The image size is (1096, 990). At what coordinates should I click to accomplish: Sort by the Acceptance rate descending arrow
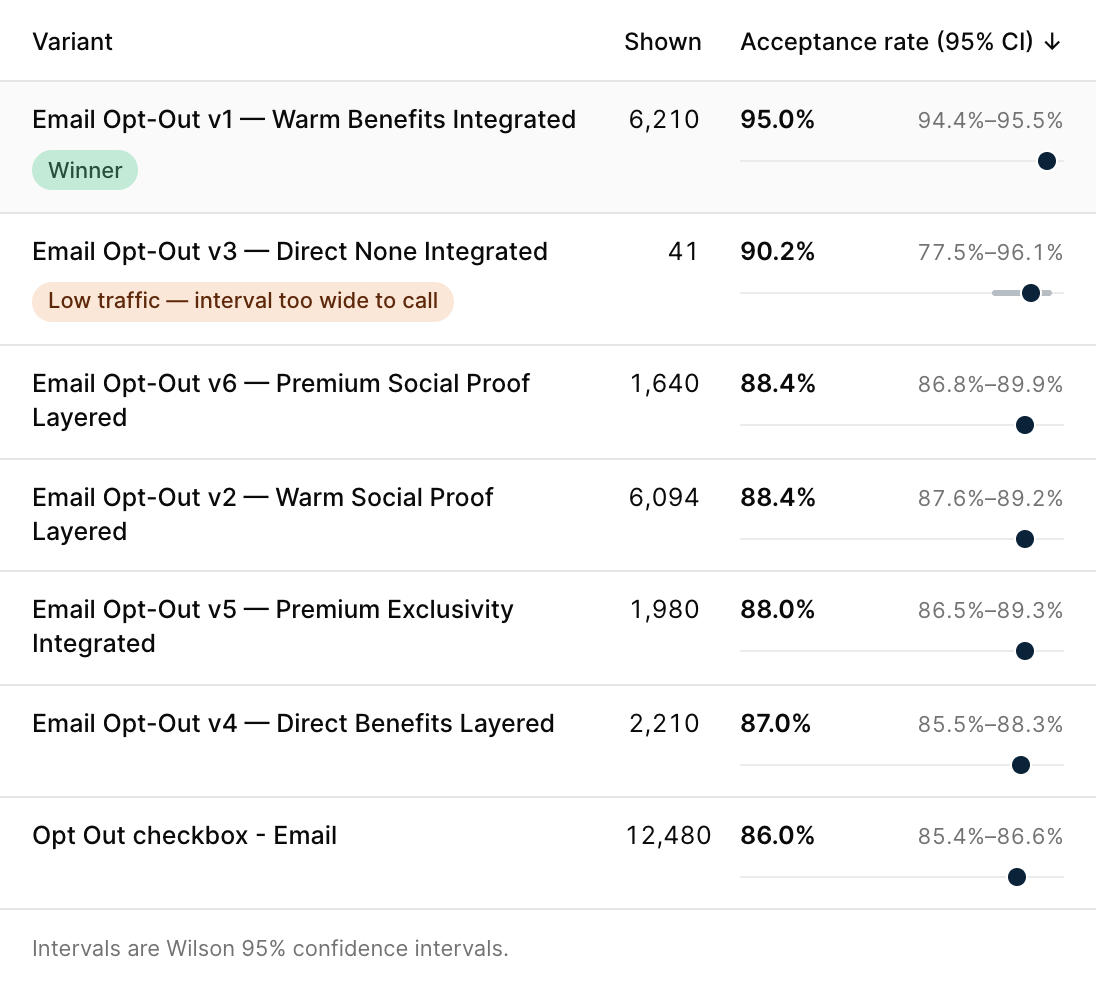1052,42
